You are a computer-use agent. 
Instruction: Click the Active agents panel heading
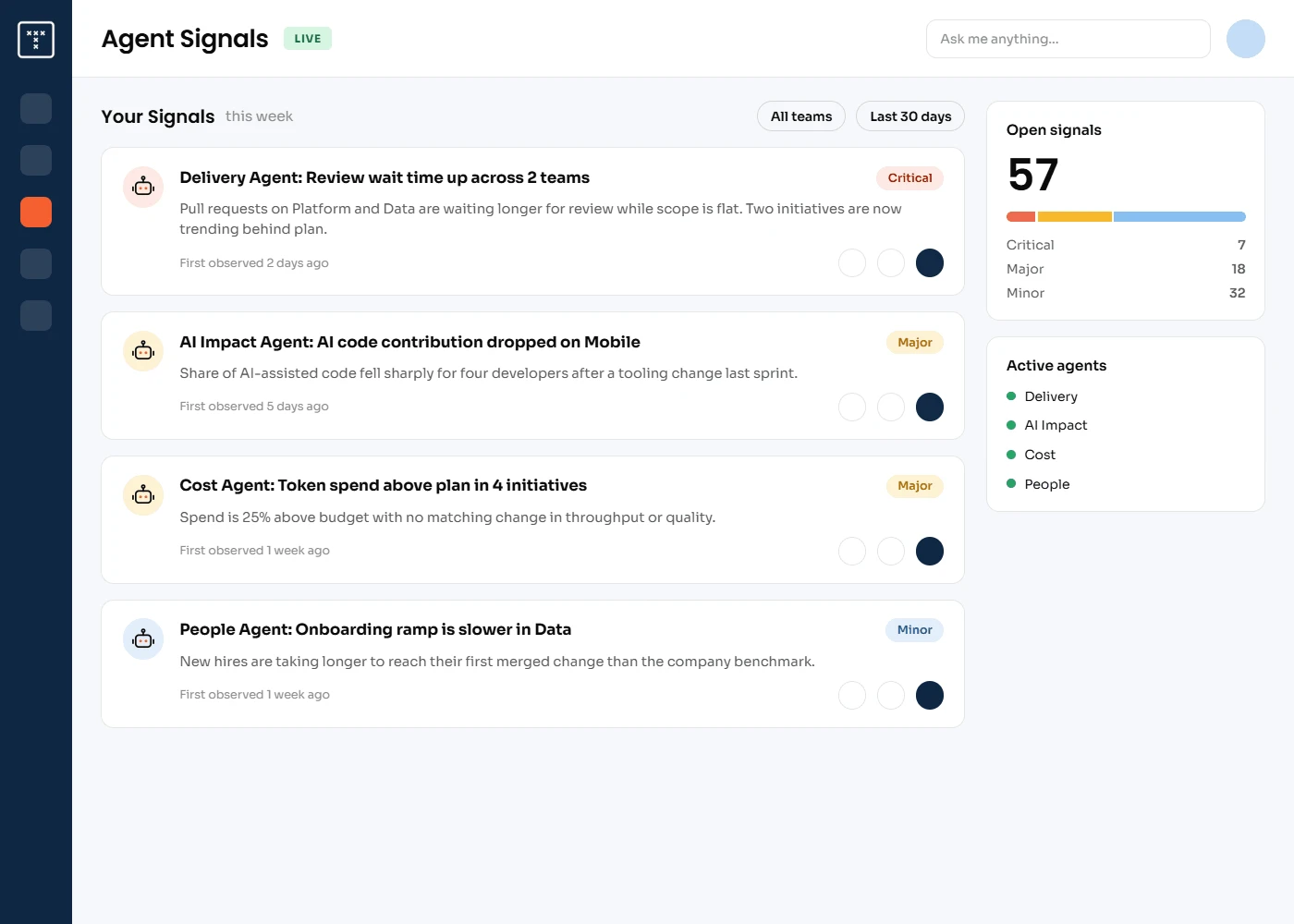pyautogui.click(x=1056, y=365)
